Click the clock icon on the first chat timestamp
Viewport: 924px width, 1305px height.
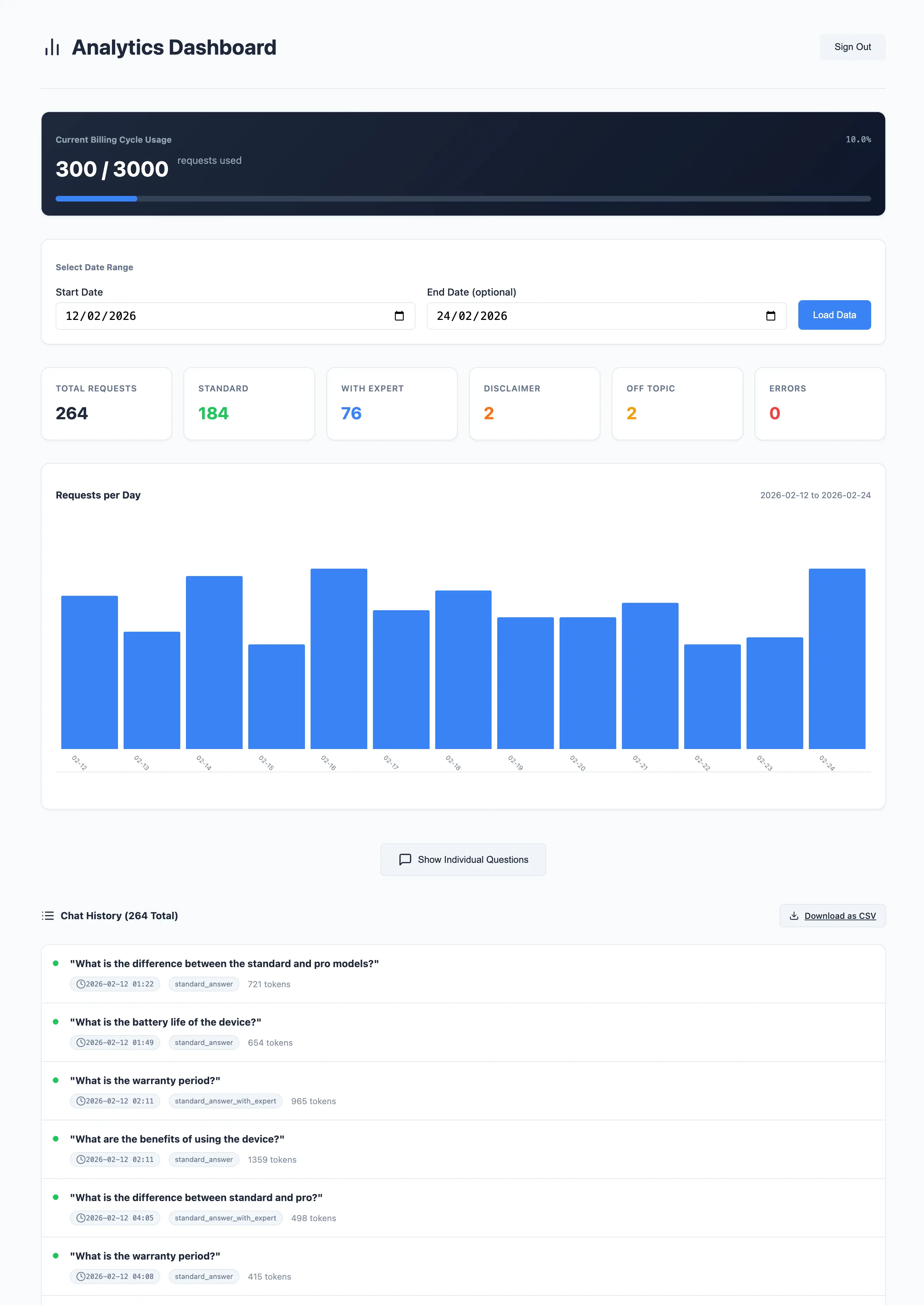81,983
